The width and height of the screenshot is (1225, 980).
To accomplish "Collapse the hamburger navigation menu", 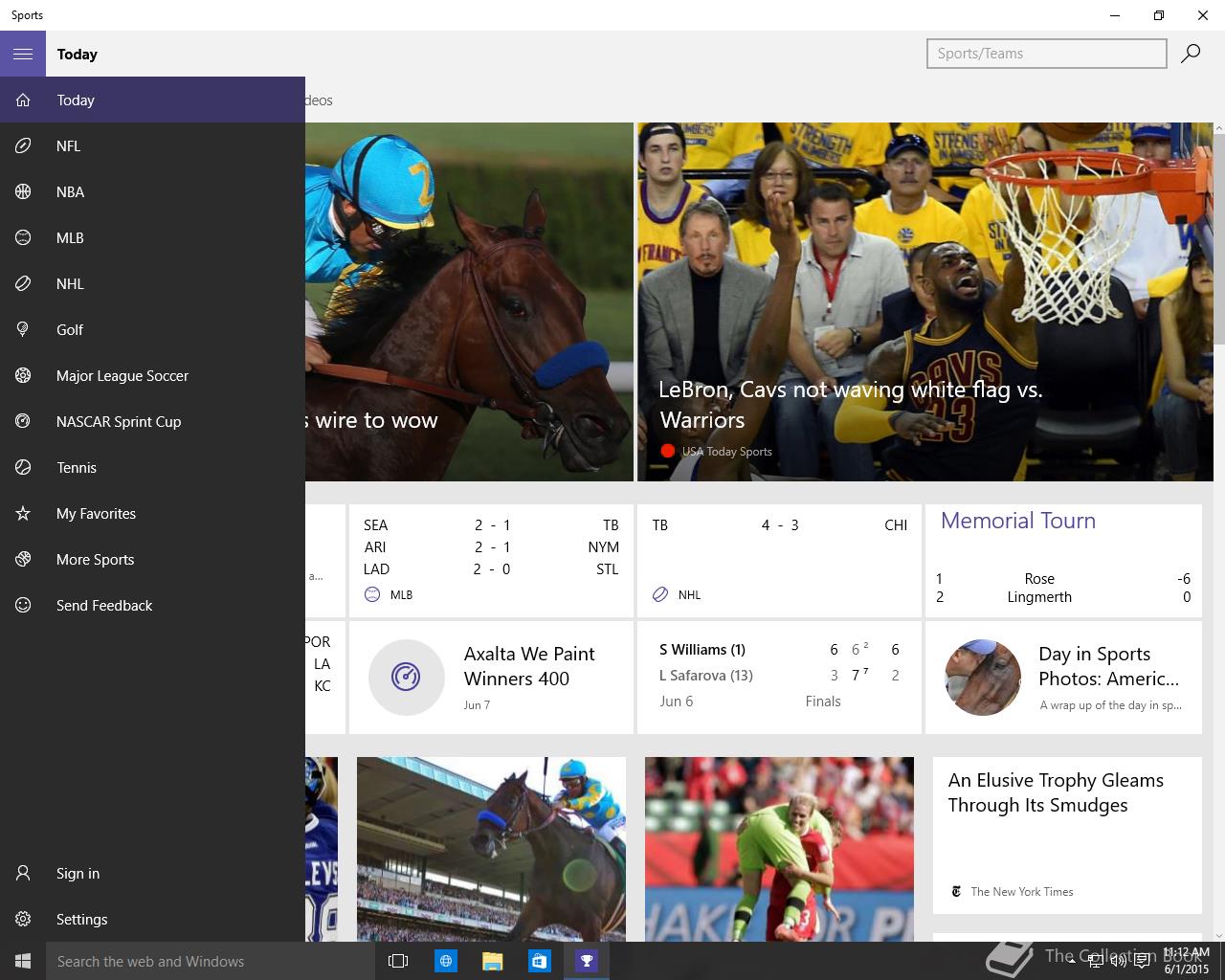I will (23, 54).
